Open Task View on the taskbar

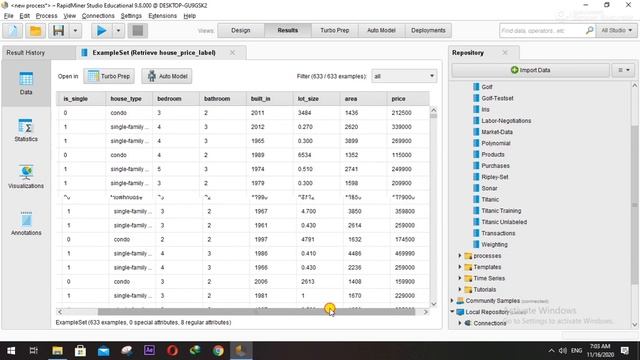point(33,351)
